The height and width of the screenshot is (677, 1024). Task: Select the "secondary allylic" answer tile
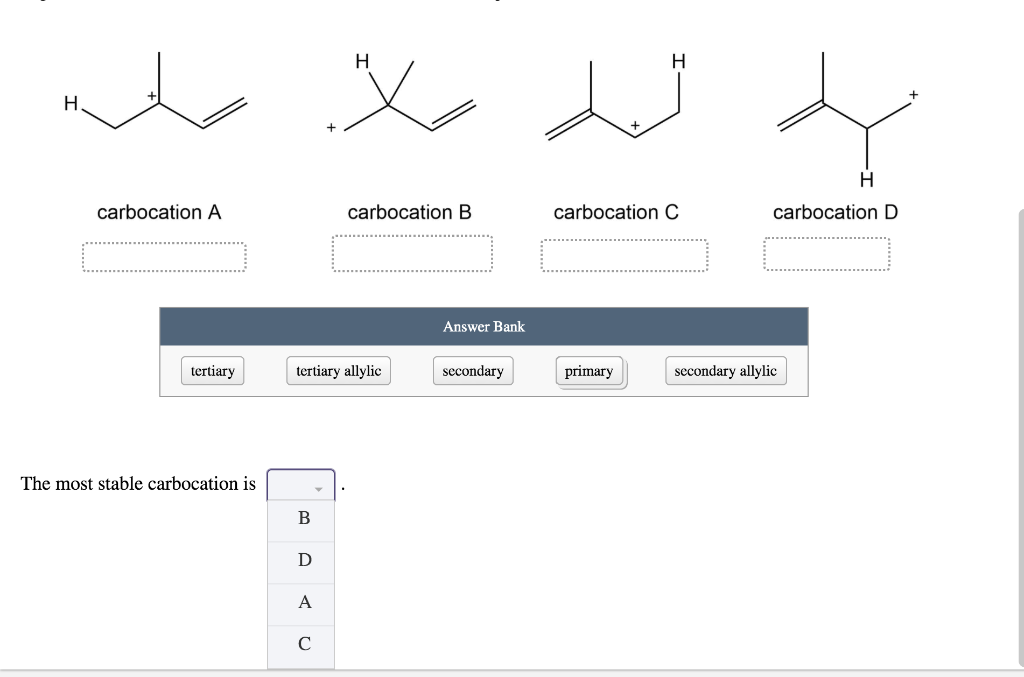click(726, 370)
